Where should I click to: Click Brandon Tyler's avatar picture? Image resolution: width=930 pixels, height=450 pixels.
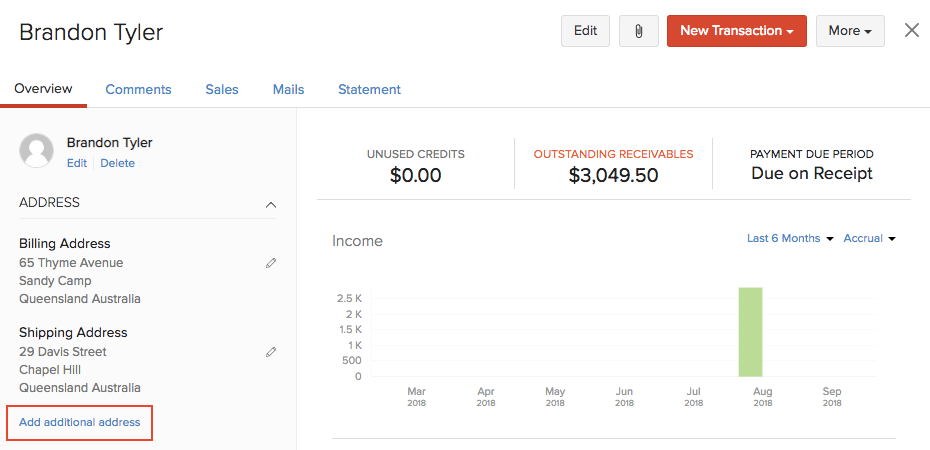[x=36, y=151]
